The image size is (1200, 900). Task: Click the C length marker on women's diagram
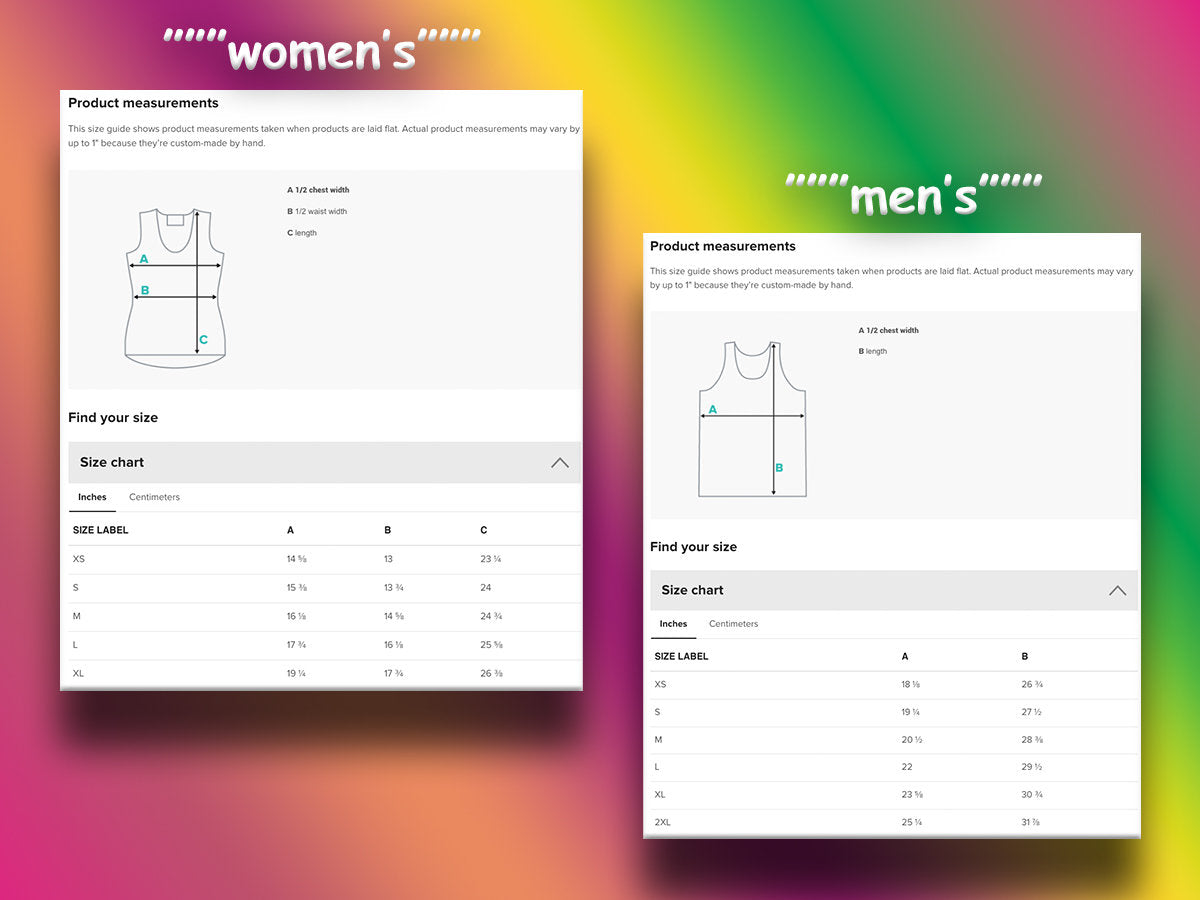203,340
